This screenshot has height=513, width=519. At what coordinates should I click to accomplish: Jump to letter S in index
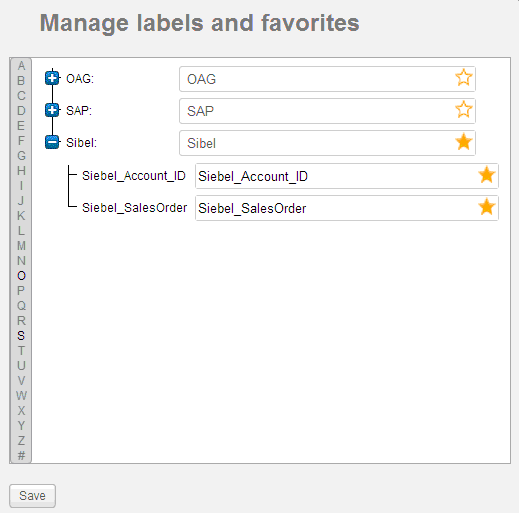click(21, 336)
